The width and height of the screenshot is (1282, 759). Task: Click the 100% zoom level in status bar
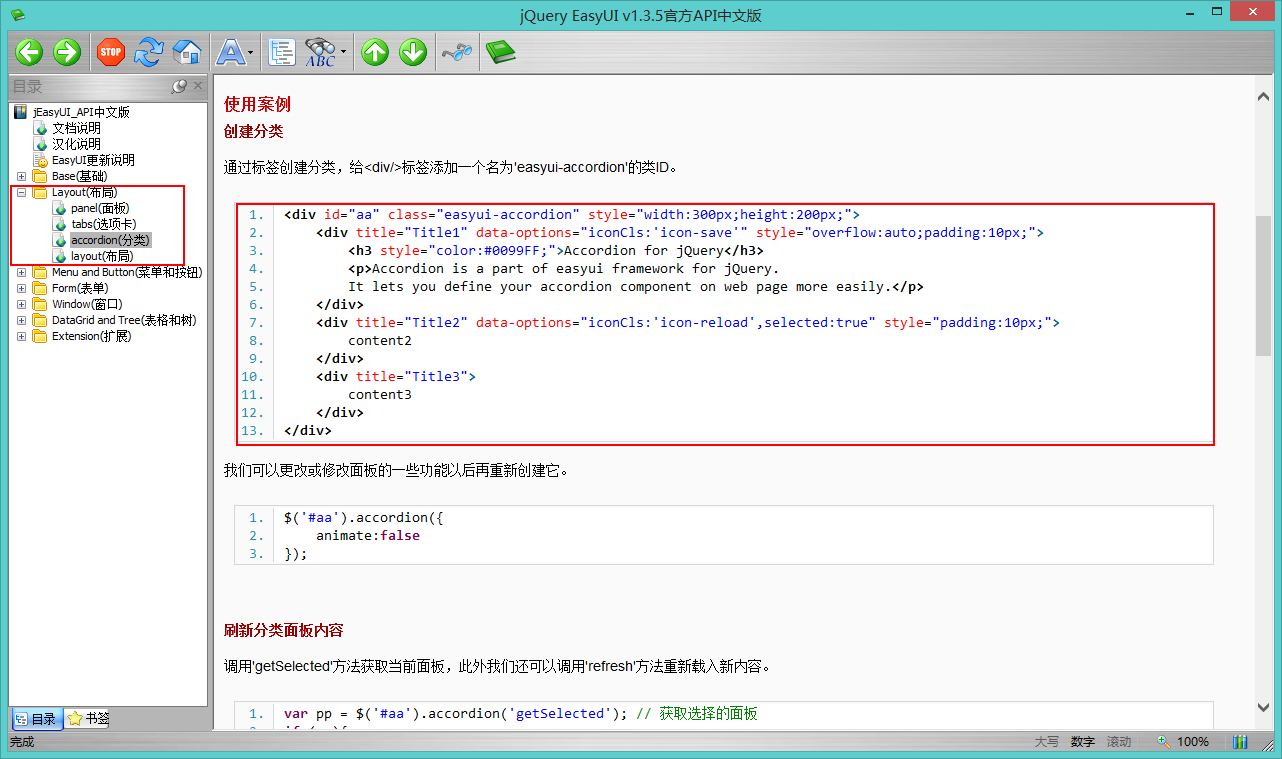[x=1193, y=742]
